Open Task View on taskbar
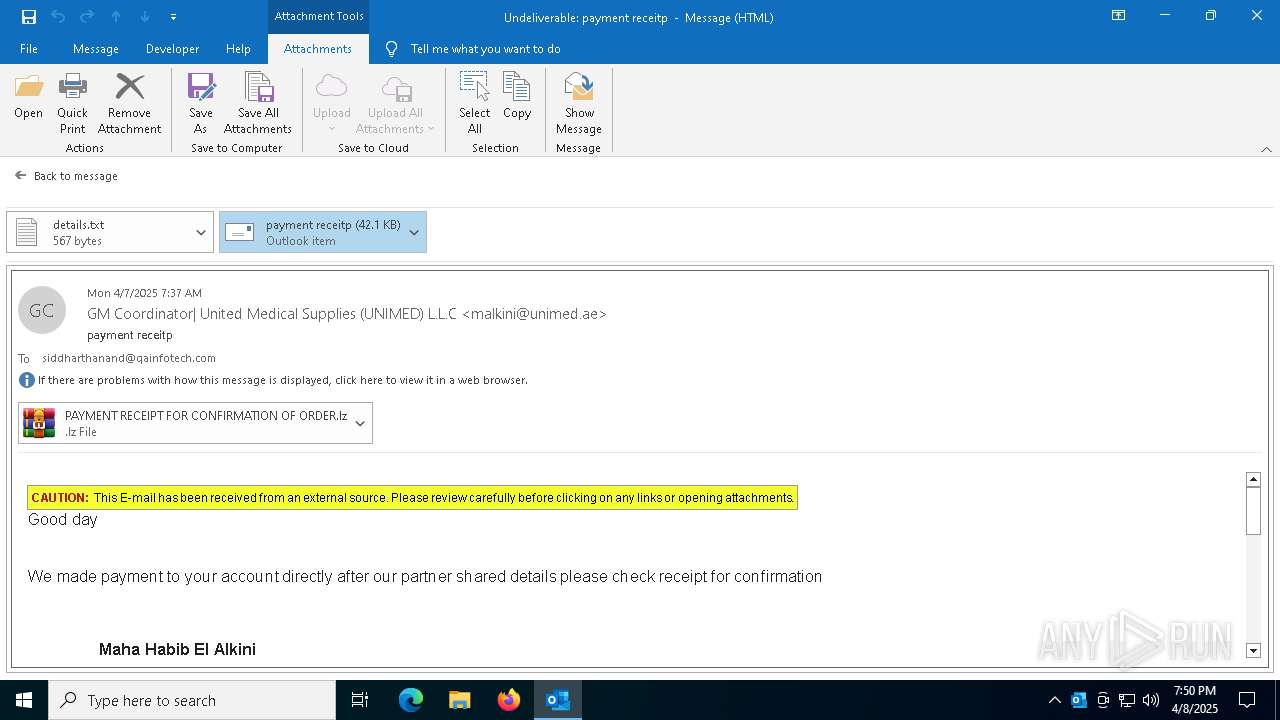This screenshot has height=720, width=1280. 360,700
